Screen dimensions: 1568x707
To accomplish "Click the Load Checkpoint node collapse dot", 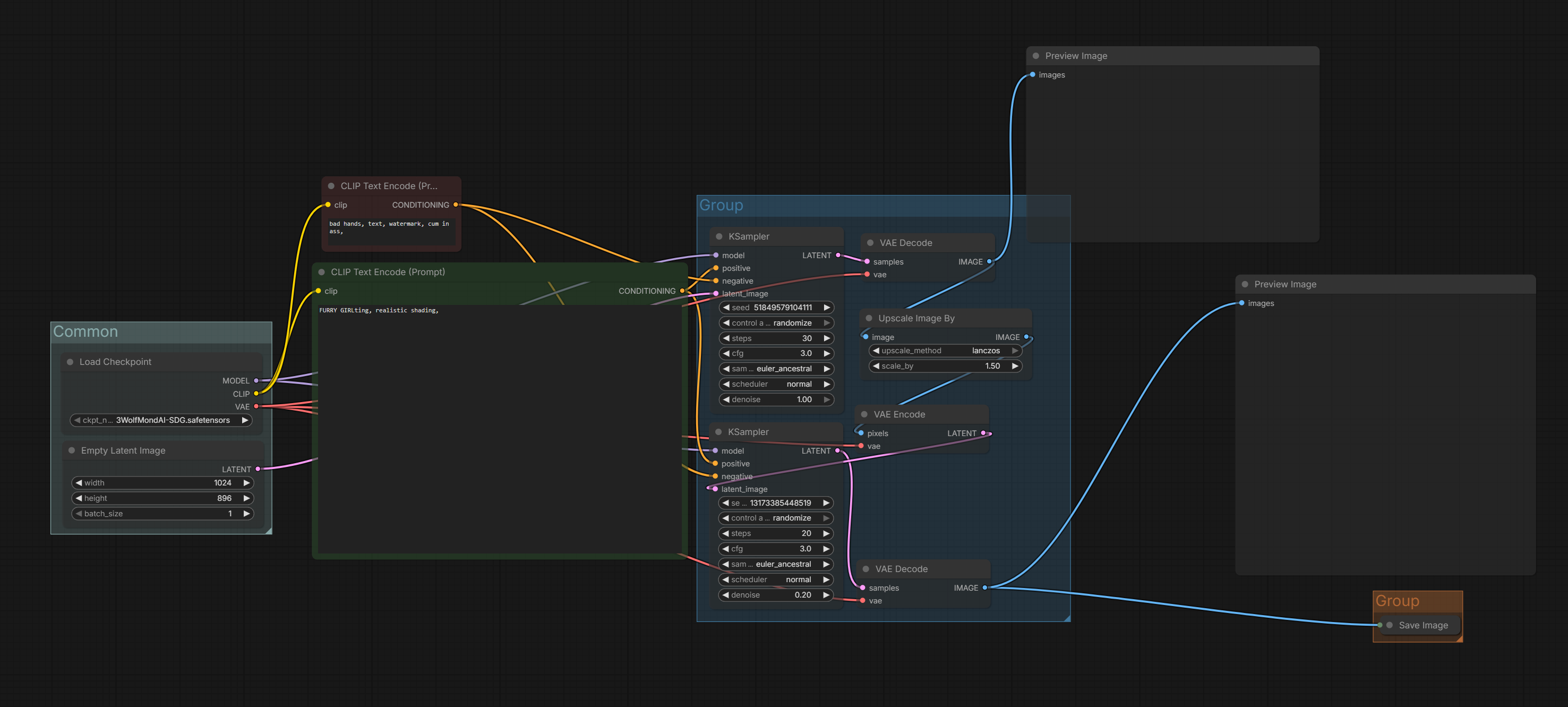I will (70, 362).
